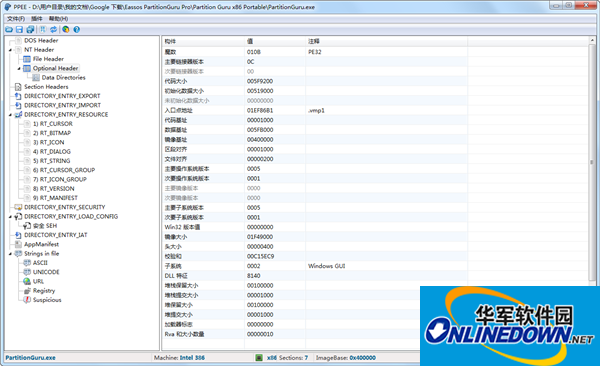Open the 插件 menu

(37, 19)
